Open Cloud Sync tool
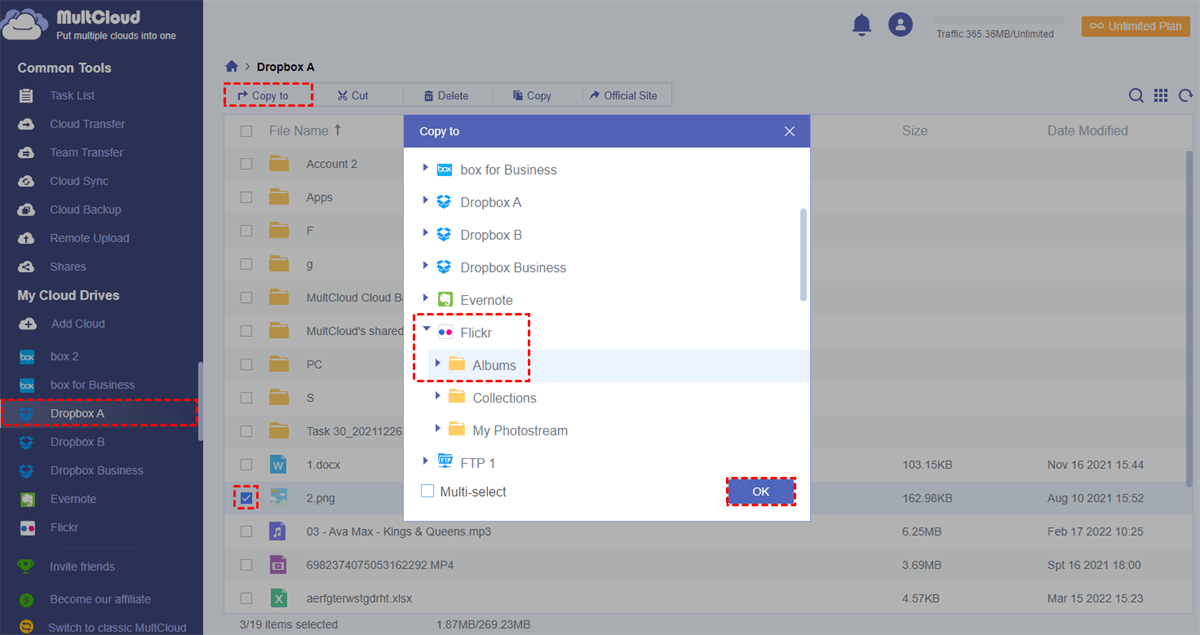 [79, 181]
